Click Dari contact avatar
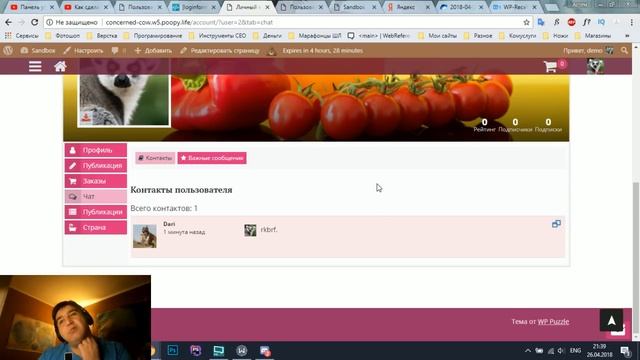Screen dimensions: 640x360 click(x=144, y=236)
